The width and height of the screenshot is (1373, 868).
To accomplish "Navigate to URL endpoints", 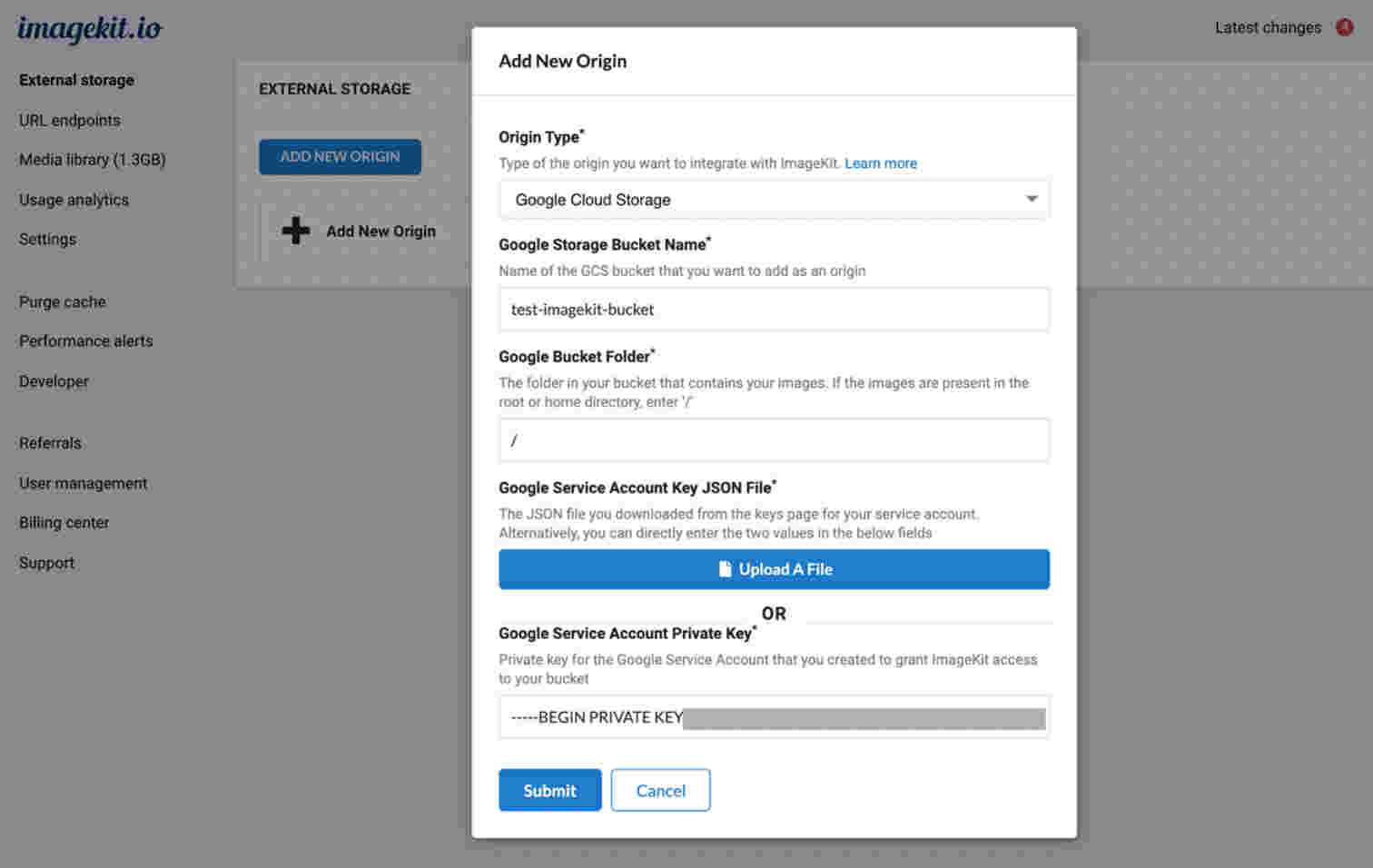I will [69, 120].
